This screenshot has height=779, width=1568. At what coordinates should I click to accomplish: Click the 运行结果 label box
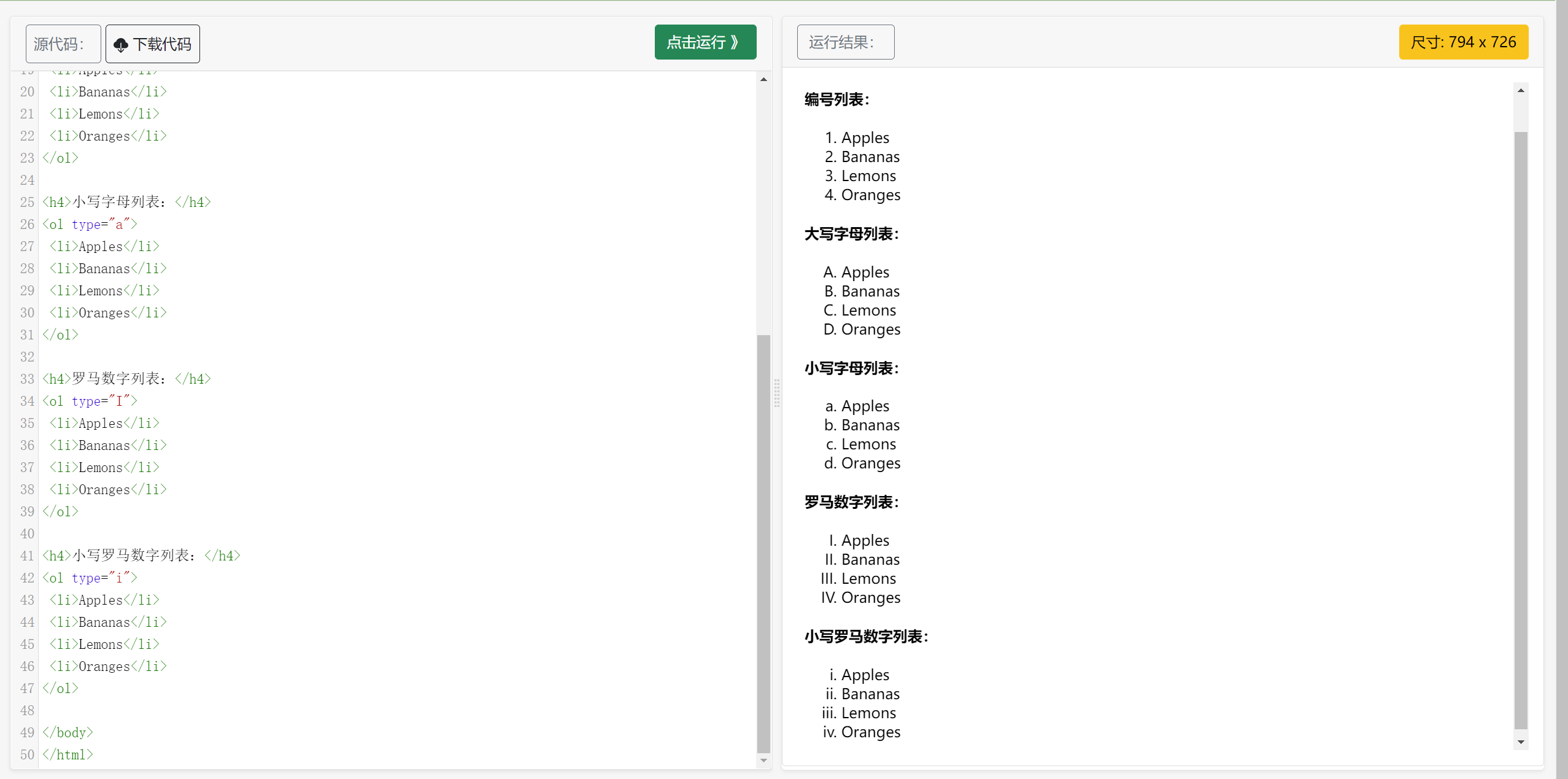845,42
